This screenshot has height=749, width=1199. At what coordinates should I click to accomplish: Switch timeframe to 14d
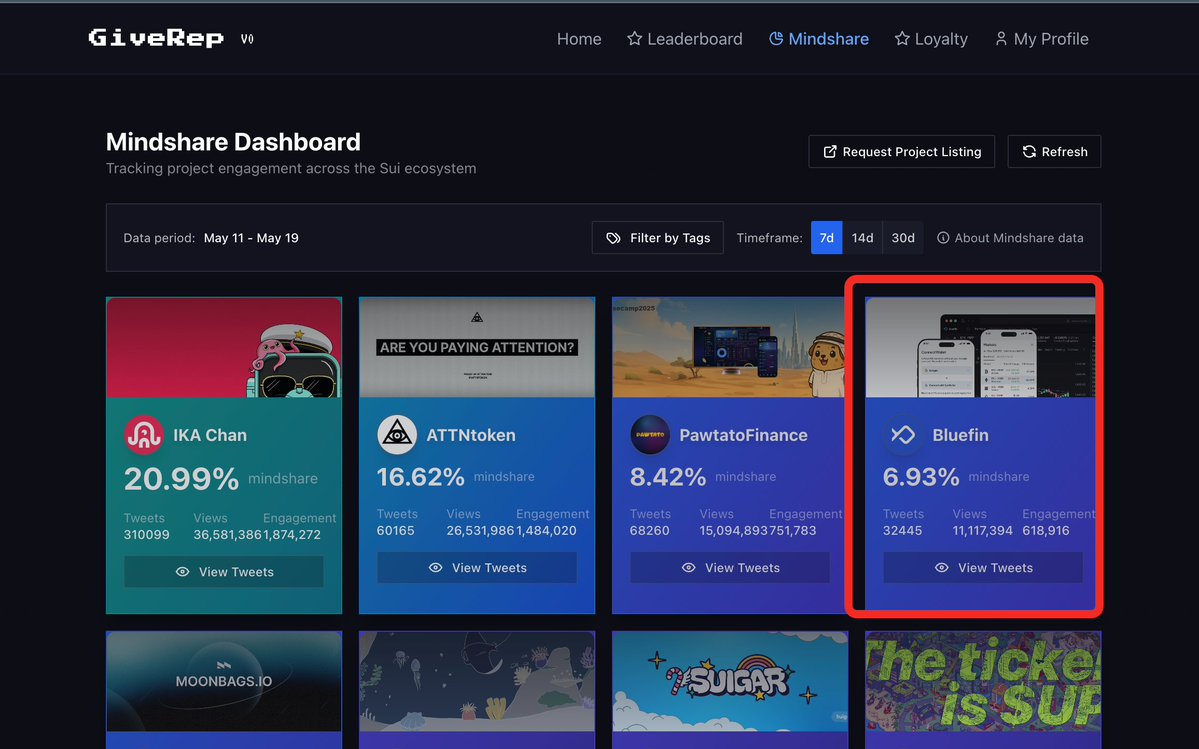coord(863,238)
